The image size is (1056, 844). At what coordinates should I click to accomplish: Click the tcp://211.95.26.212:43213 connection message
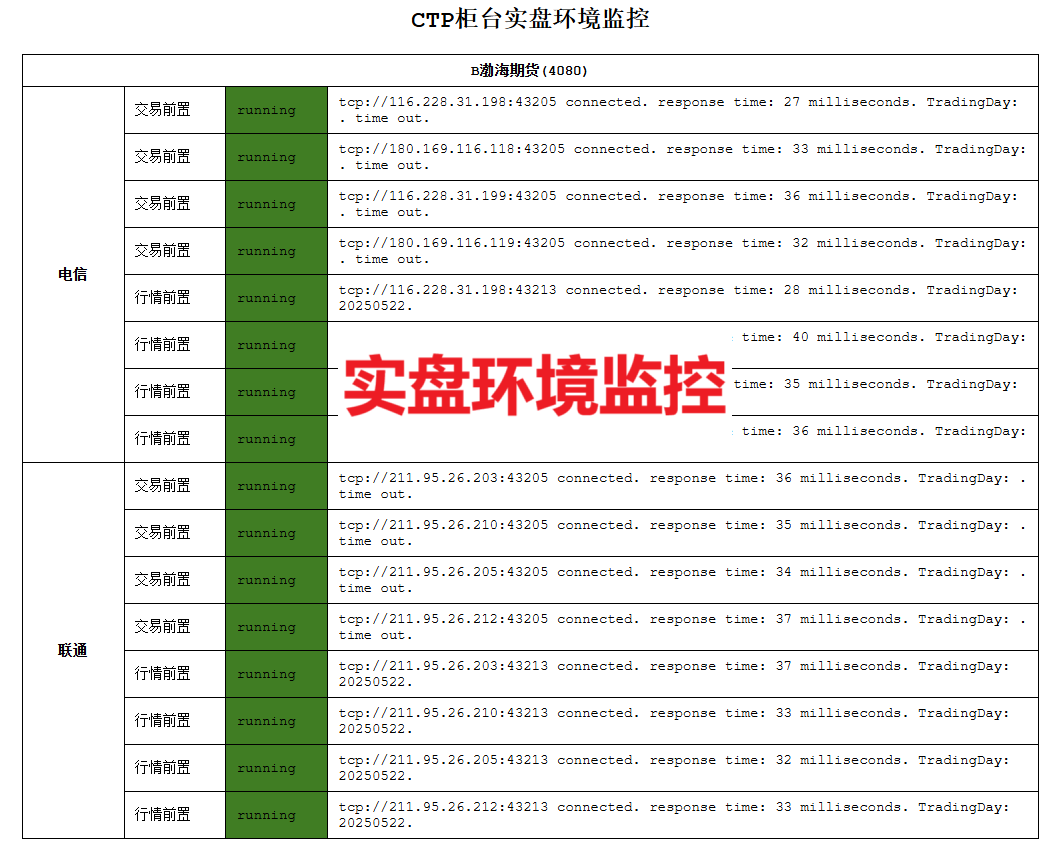[674, 815]
